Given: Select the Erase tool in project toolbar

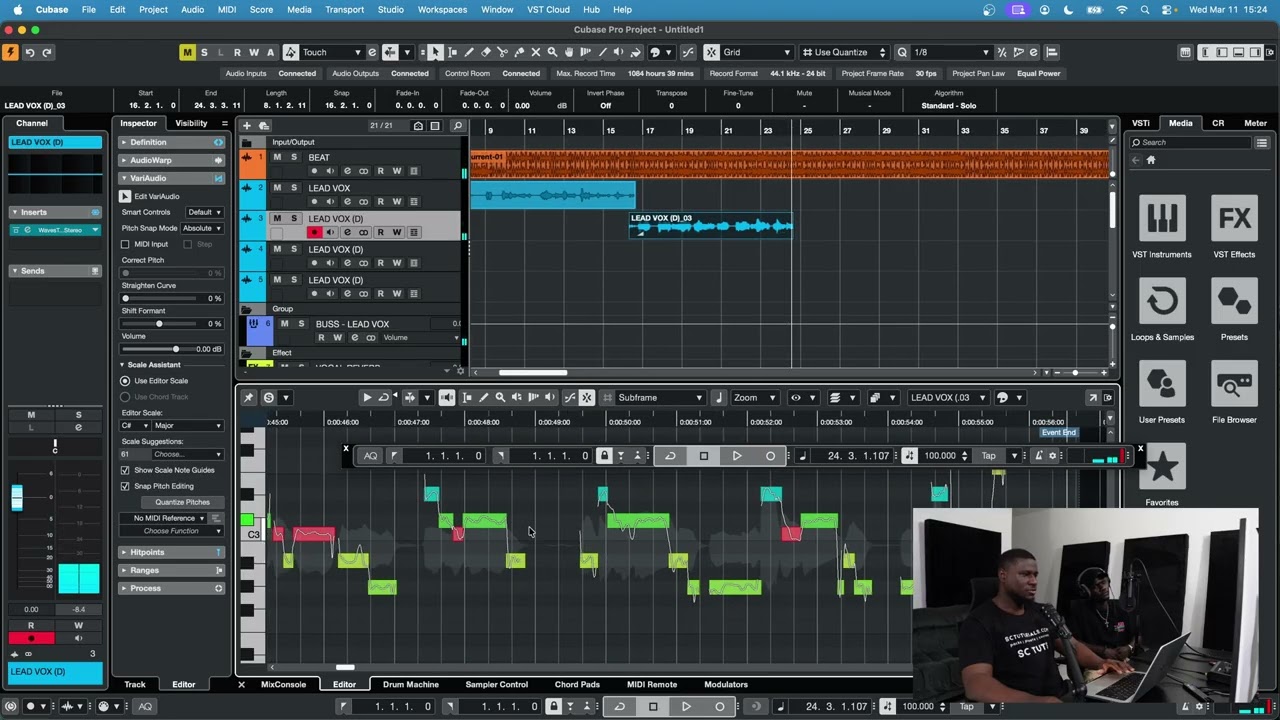Looking at the screenshot, I should [x=486, y=52].
